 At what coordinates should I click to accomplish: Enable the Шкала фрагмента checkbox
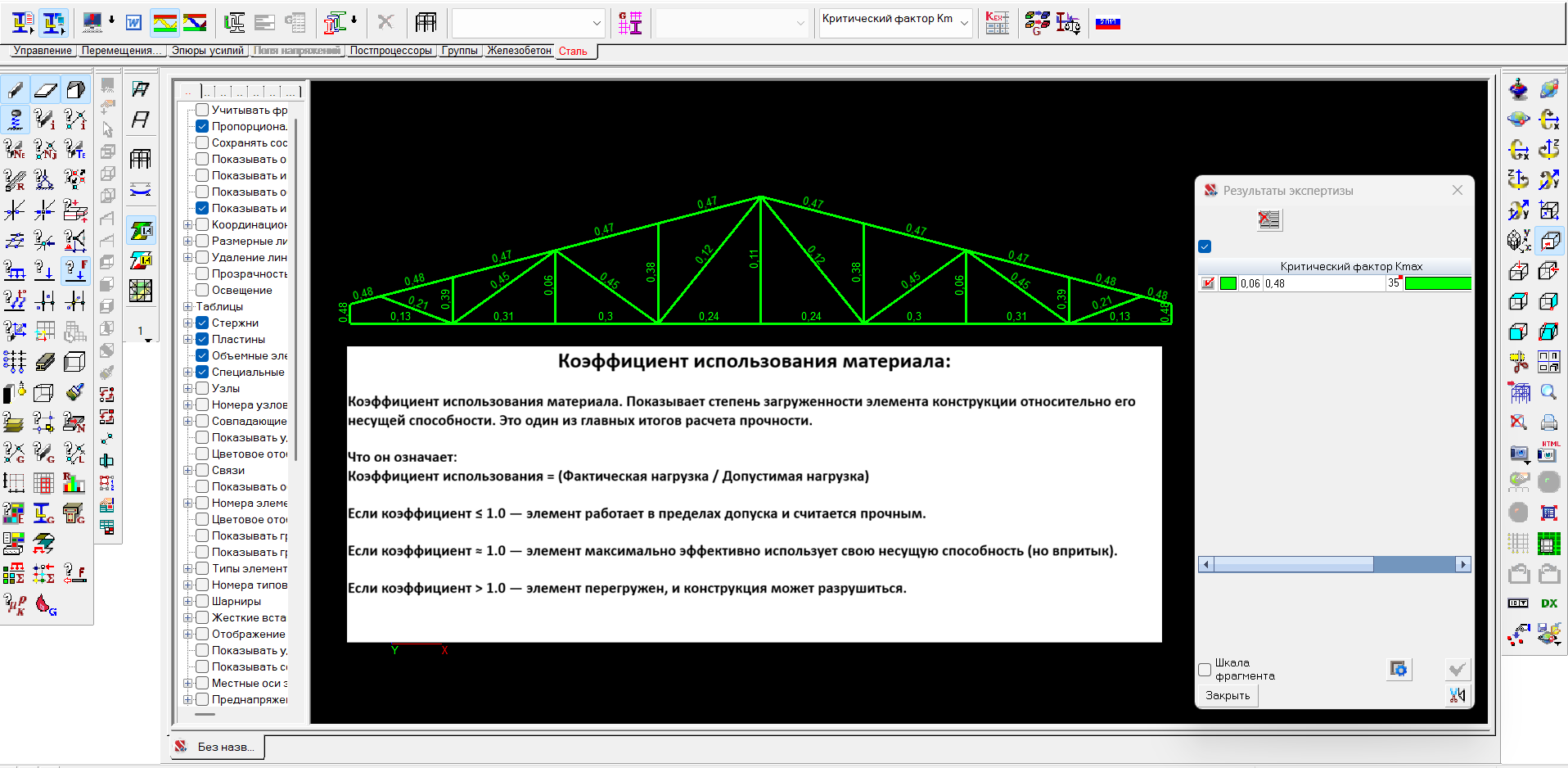pyautogui.click(x=1205, y=670)
